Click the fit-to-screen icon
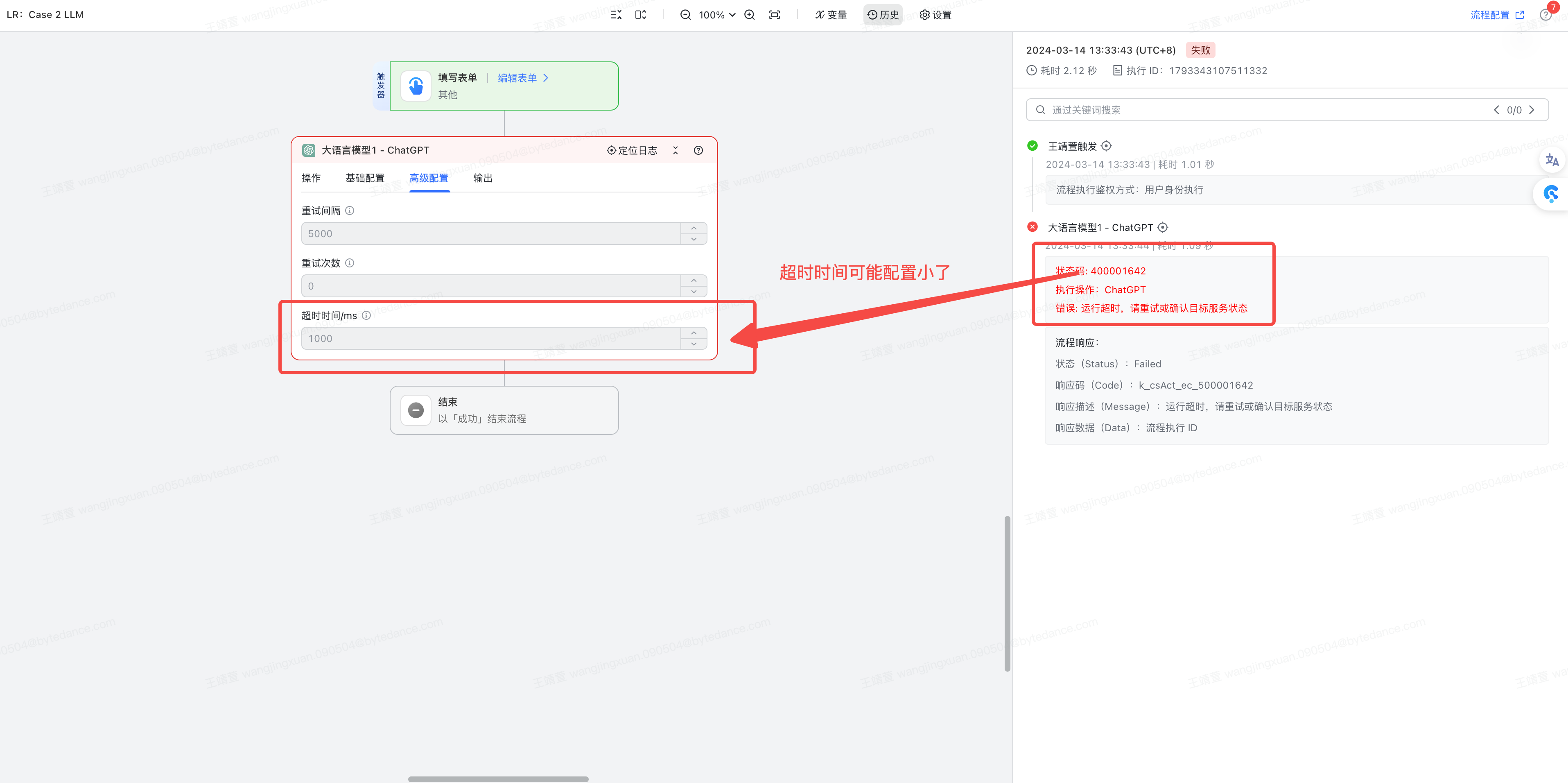The width and height of the screenshot is (1568, 783). tap(774, 15)
